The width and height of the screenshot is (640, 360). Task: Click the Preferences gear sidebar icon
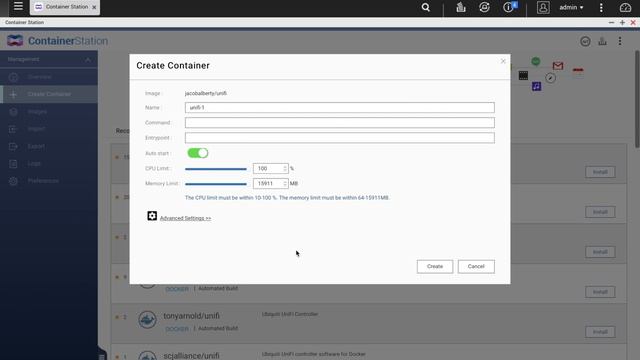pos(13,181)
